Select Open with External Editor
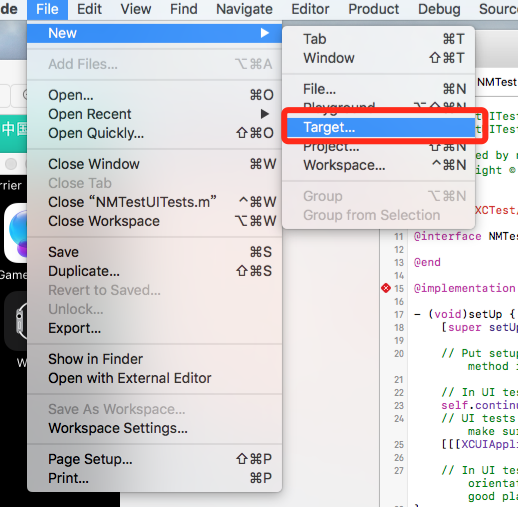The width and height of the screenshot is (518, 507). (x=154, y=378)
